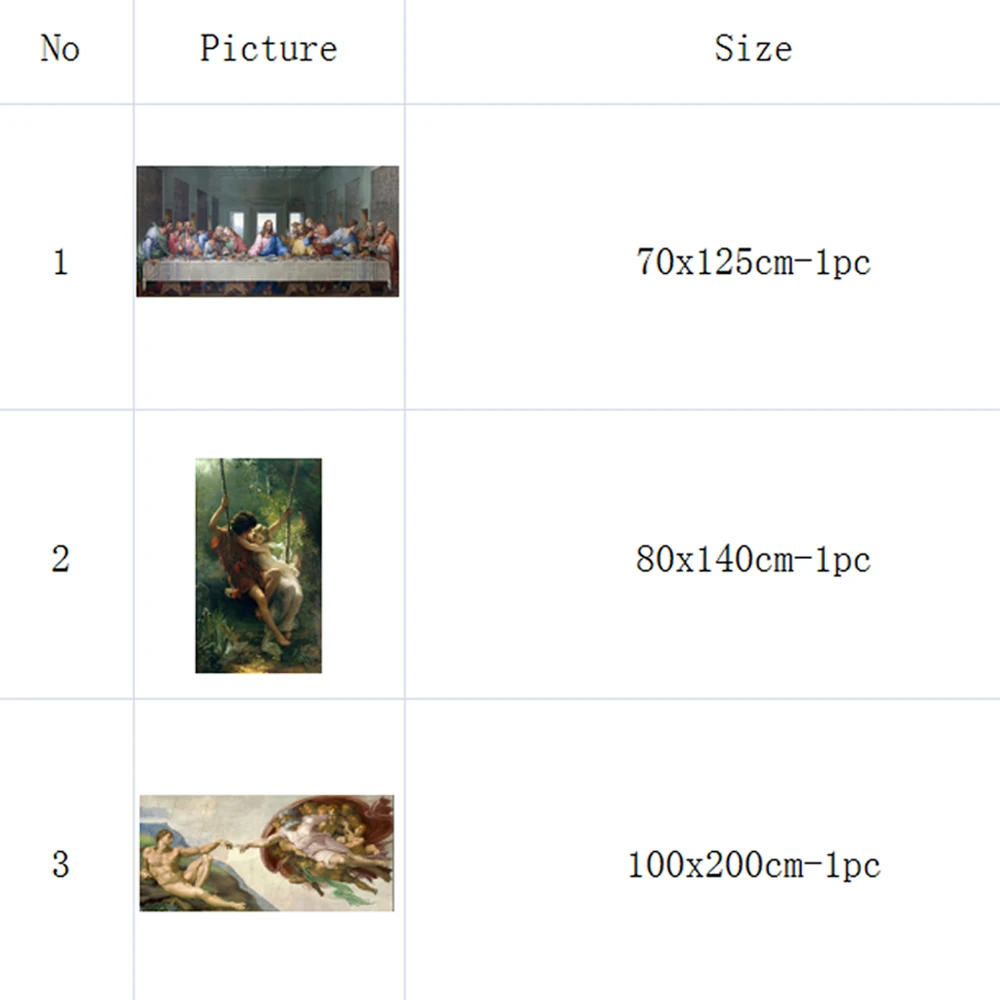
Task: Click the white tablecloth in the Last Supper picture
Action: pos(266,271)
